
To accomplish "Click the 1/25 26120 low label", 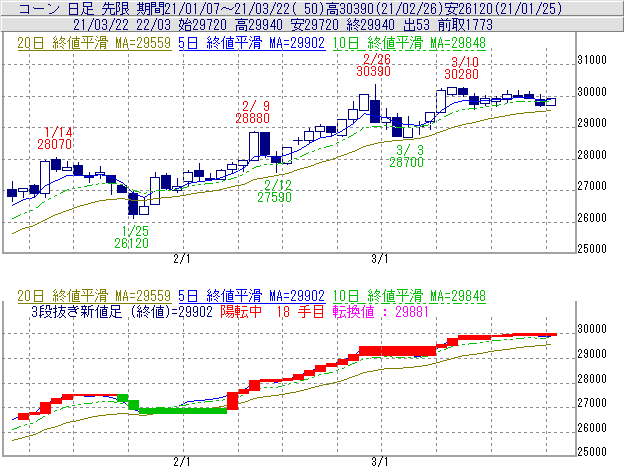I will tap(132, 237).
